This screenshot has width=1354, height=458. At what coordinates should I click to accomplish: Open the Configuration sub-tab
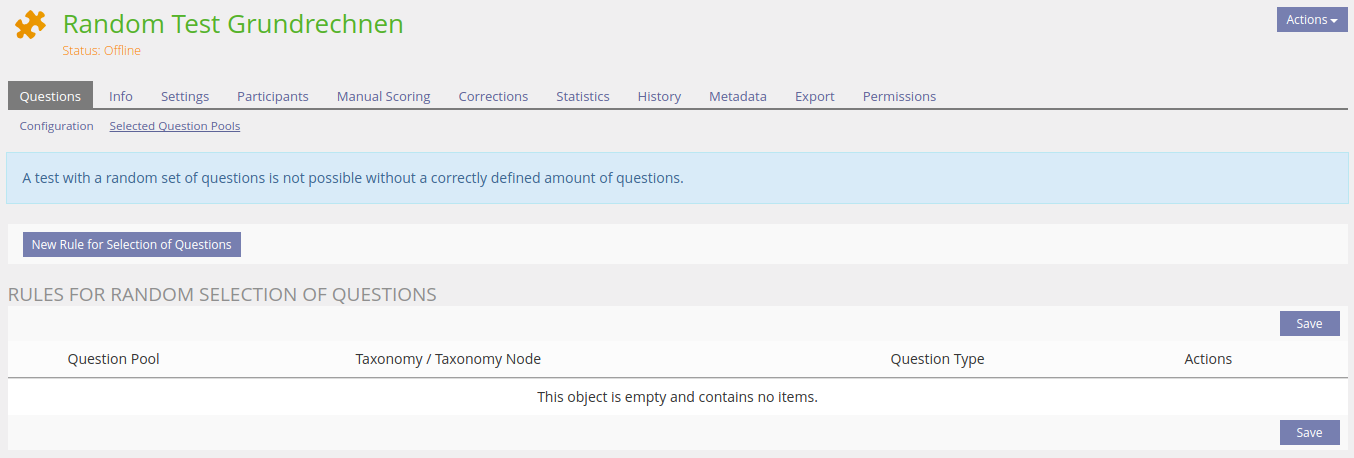tap(57, 126)
